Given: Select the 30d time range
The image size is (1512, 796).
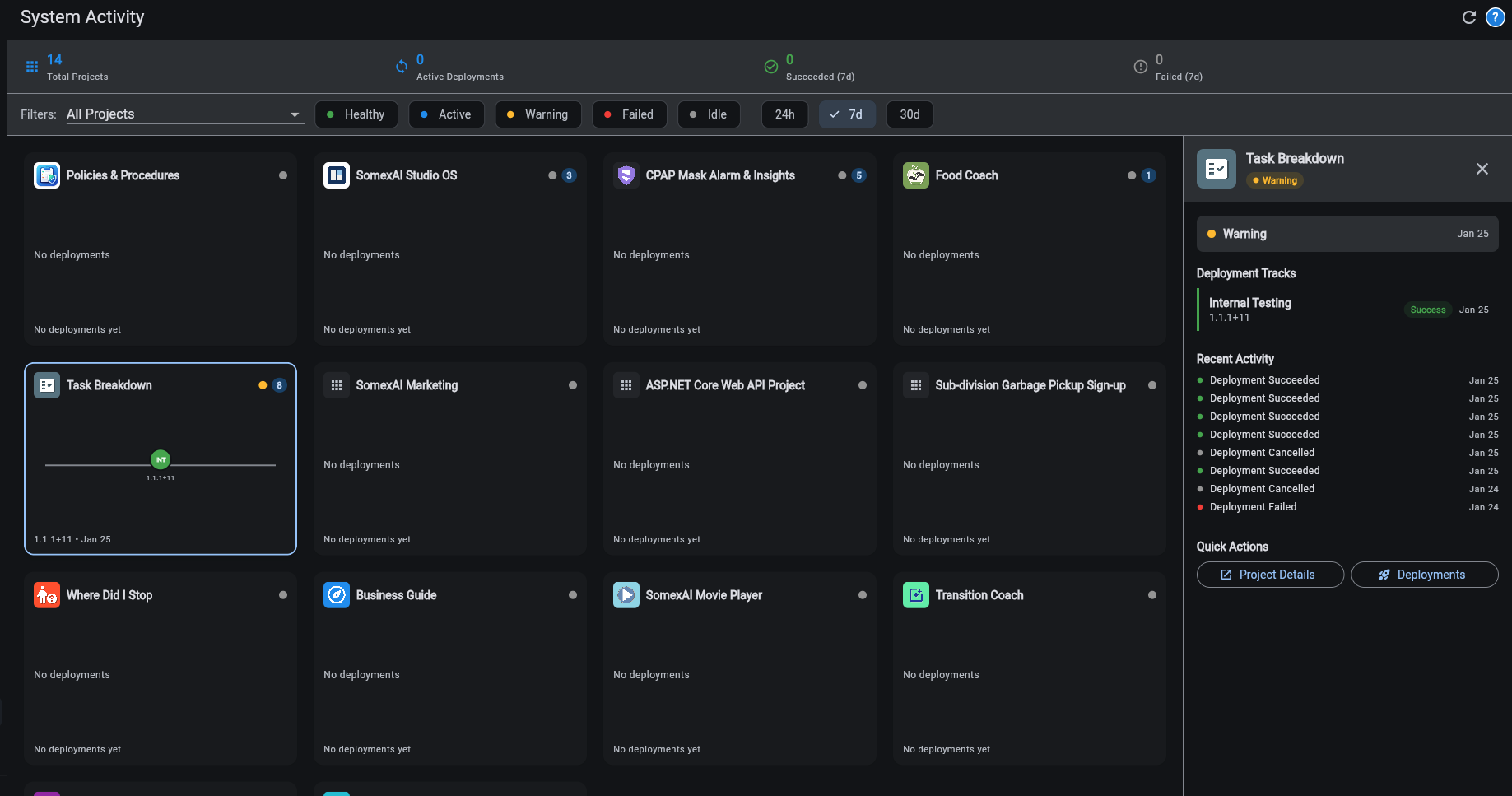Looking at the screenshot, I should pos(910,114).
